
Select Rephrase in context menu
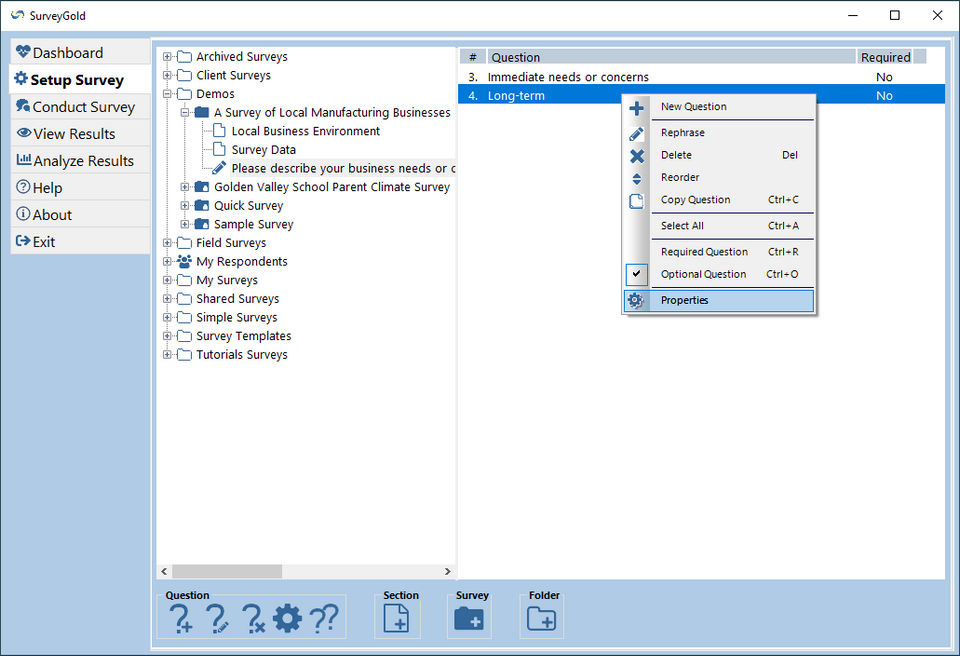click(x=719, y=132)
